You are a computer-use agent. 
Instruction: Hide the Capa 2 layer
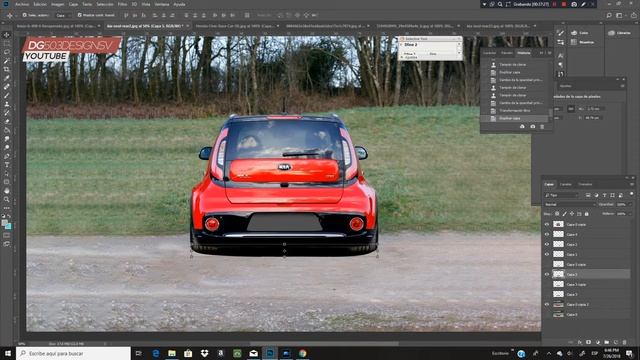point(547,244)
